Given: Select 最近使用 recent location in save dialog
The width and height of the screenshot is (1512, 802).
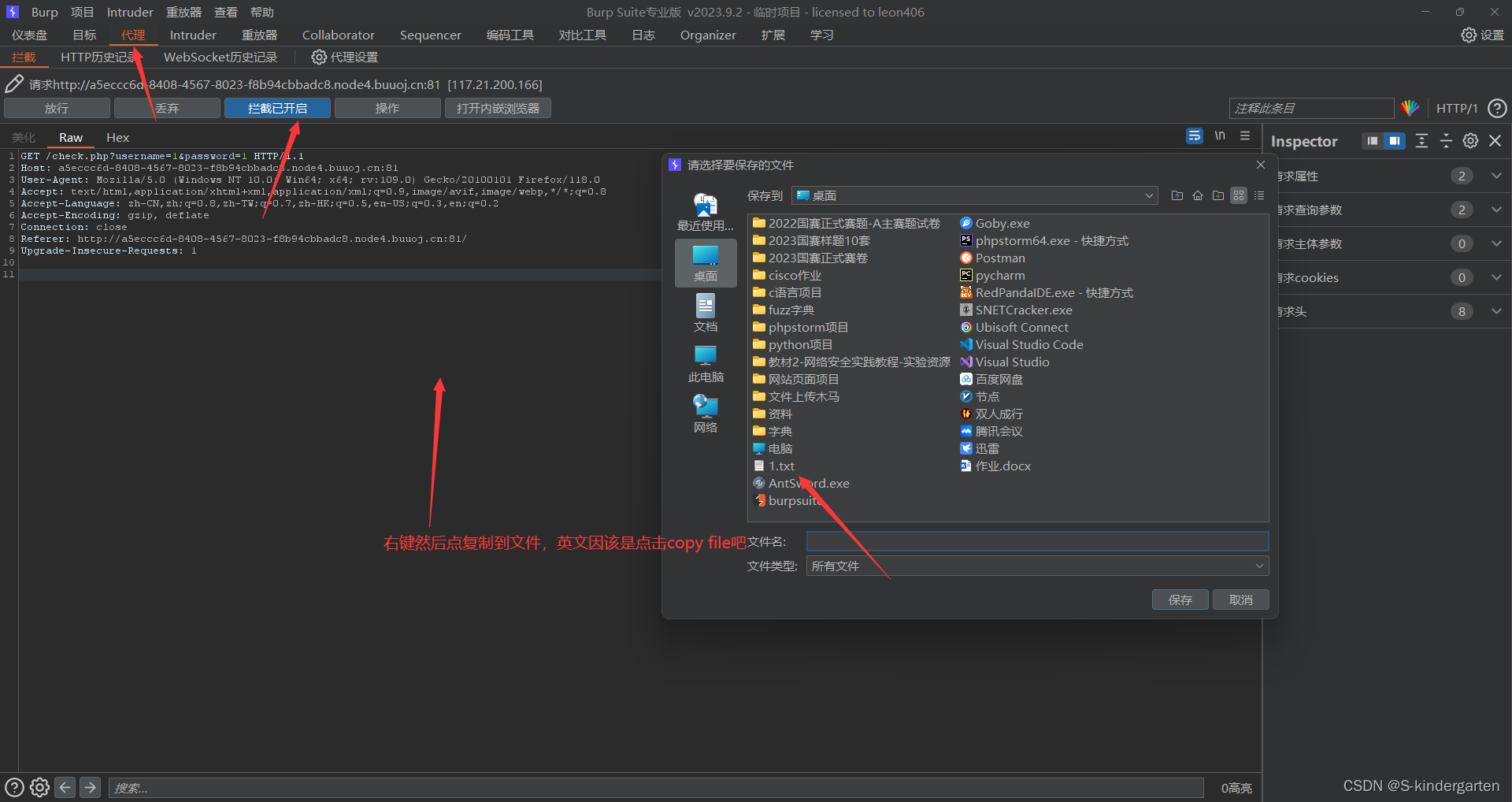Looking at the screenshot, I should 706,212.
